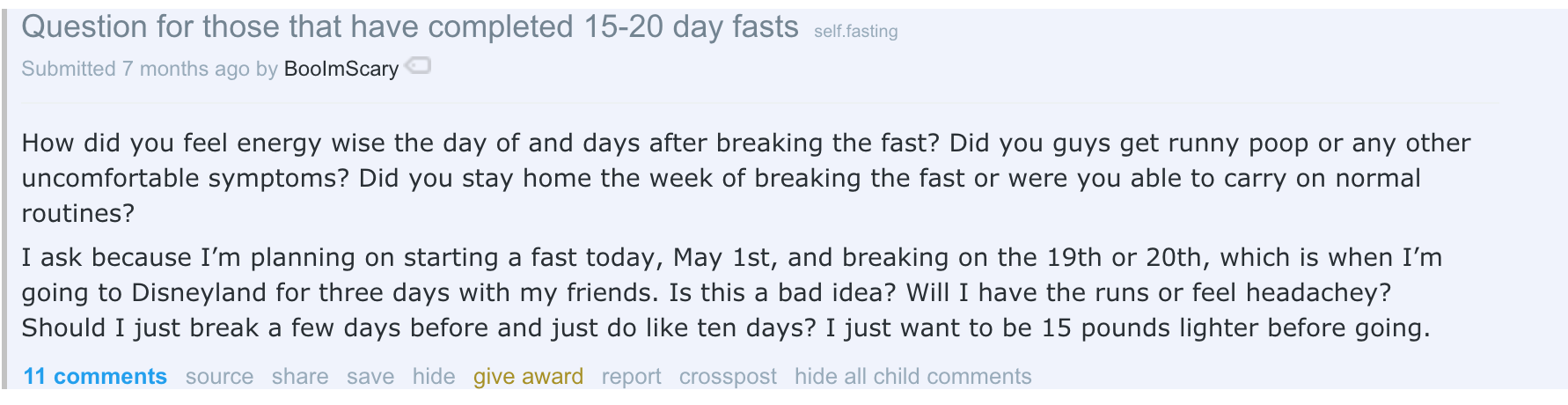
Task: Click the 'Submitted' label in the tagline
Action: [x=69, y=69]
